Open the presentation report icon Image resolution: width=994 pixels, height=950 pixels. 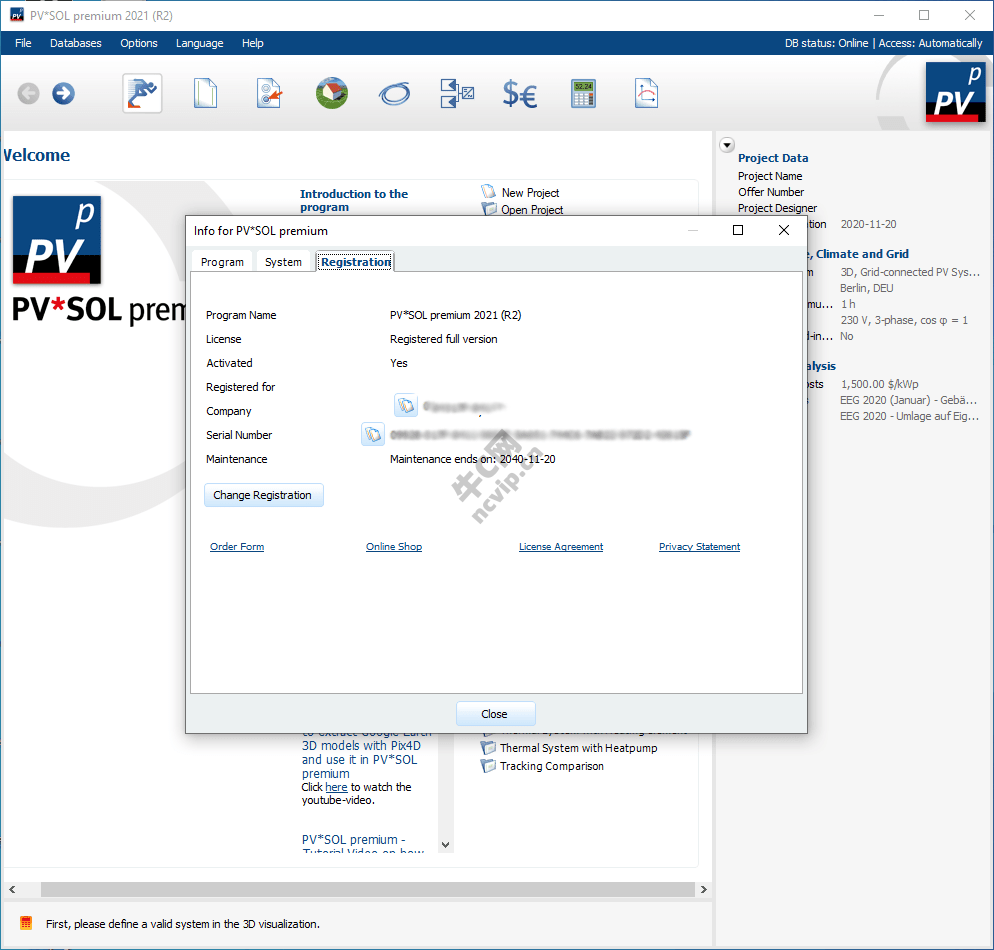coord(646,94)
